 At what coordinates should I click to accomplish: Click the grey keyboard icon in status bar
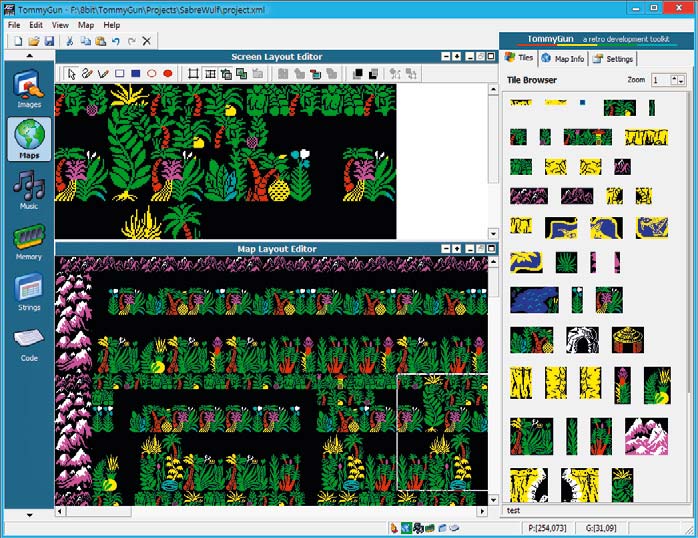[454, 528]
